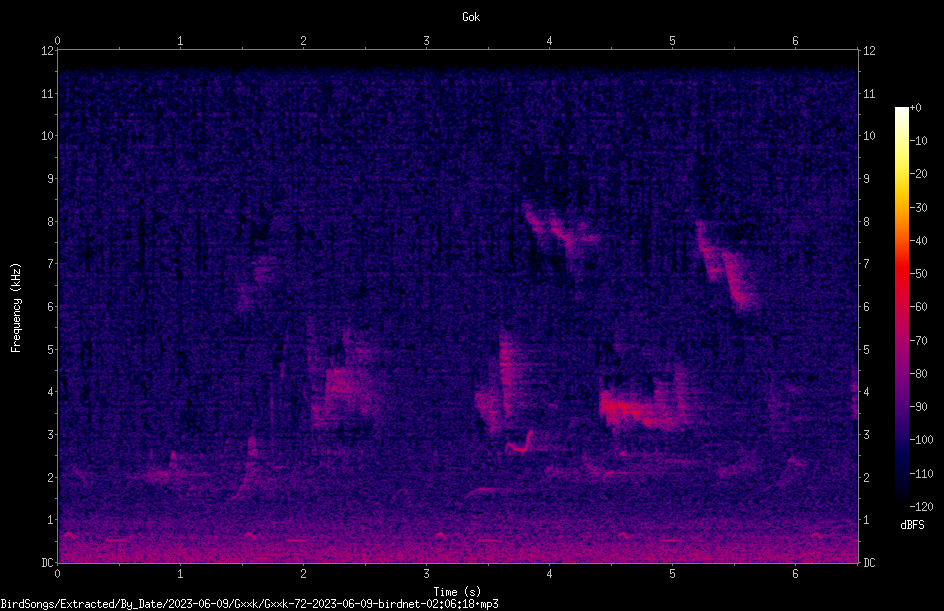Click the "-100" color scale label
Image resolution: width=944 pixels, height=611 pixels.
921,440
